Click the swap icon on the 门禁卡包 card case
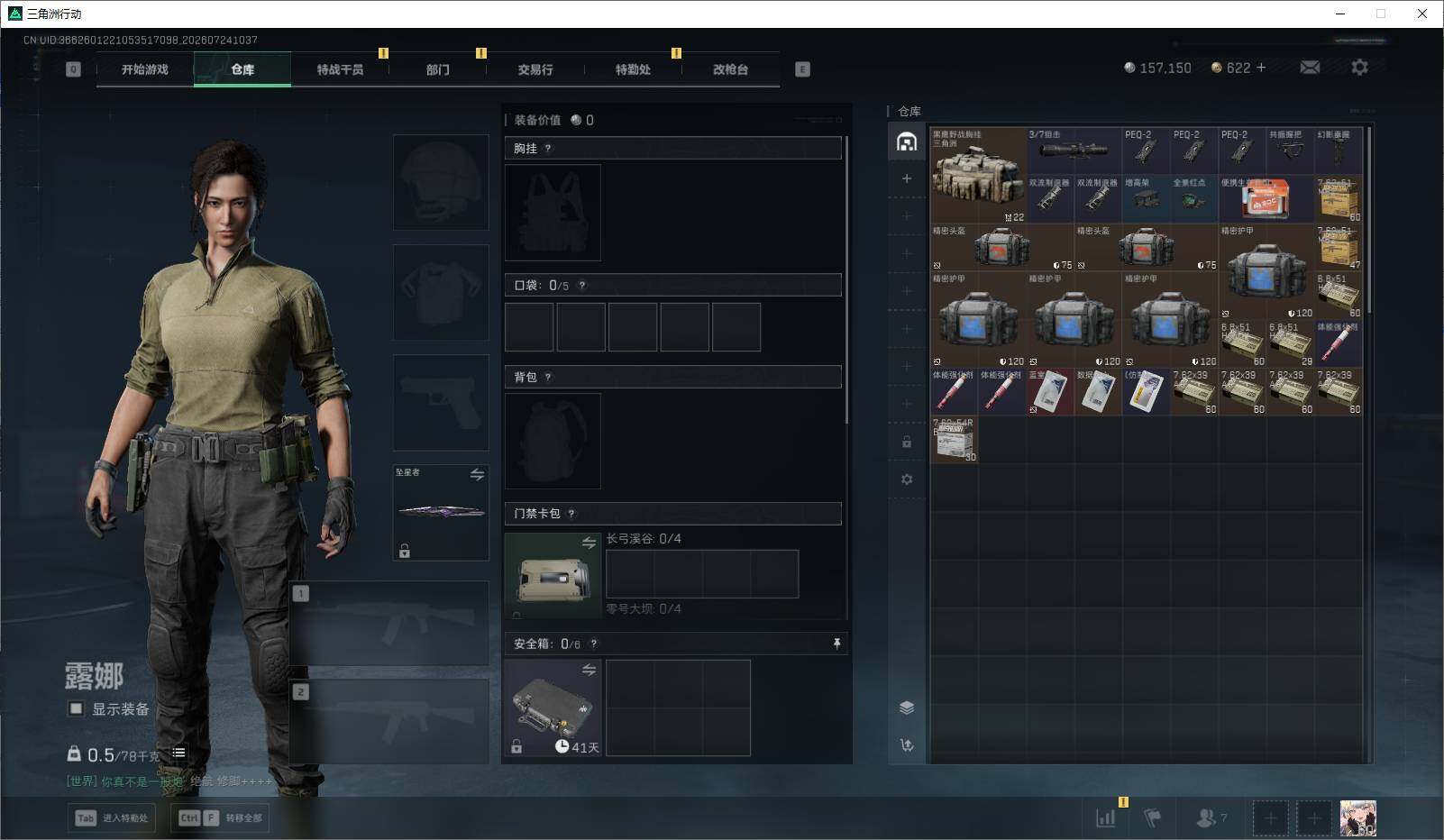Screen dimensions: 1444x840 click(589, 543)
